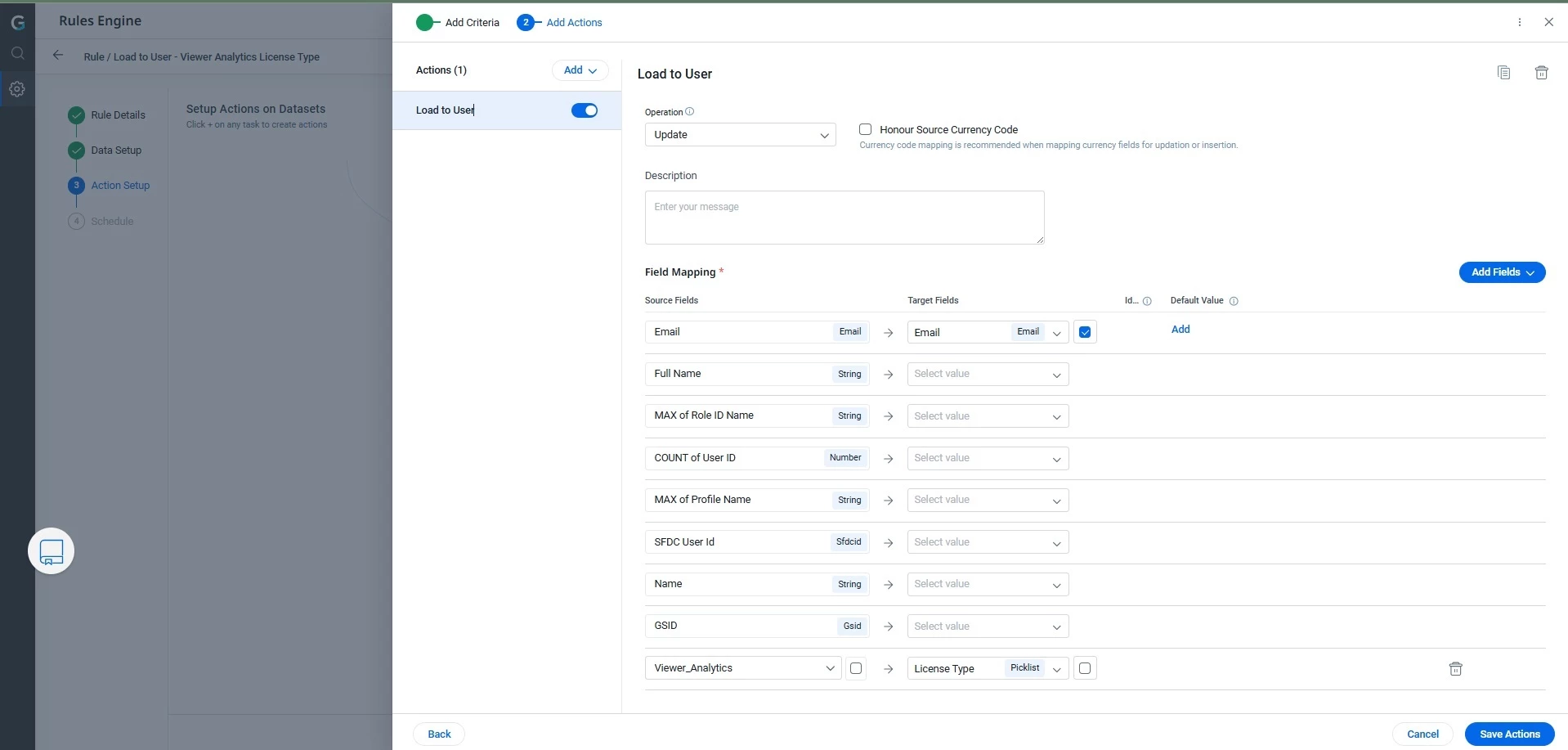Uncheck the Email identifier checkbox
The height and width of the screenshot is (750, 1568).
pos(1085,332)
